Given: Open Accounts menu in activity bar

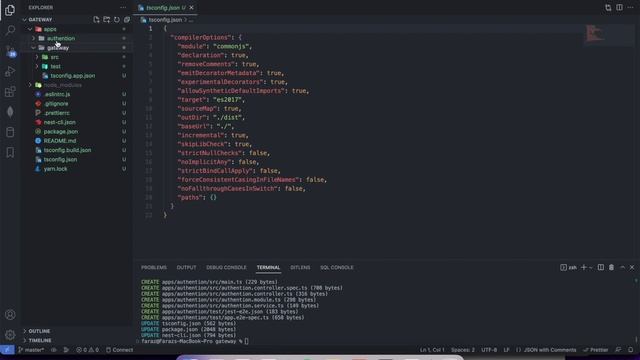Looking at the screenshot, I should [x=10, y=315].
